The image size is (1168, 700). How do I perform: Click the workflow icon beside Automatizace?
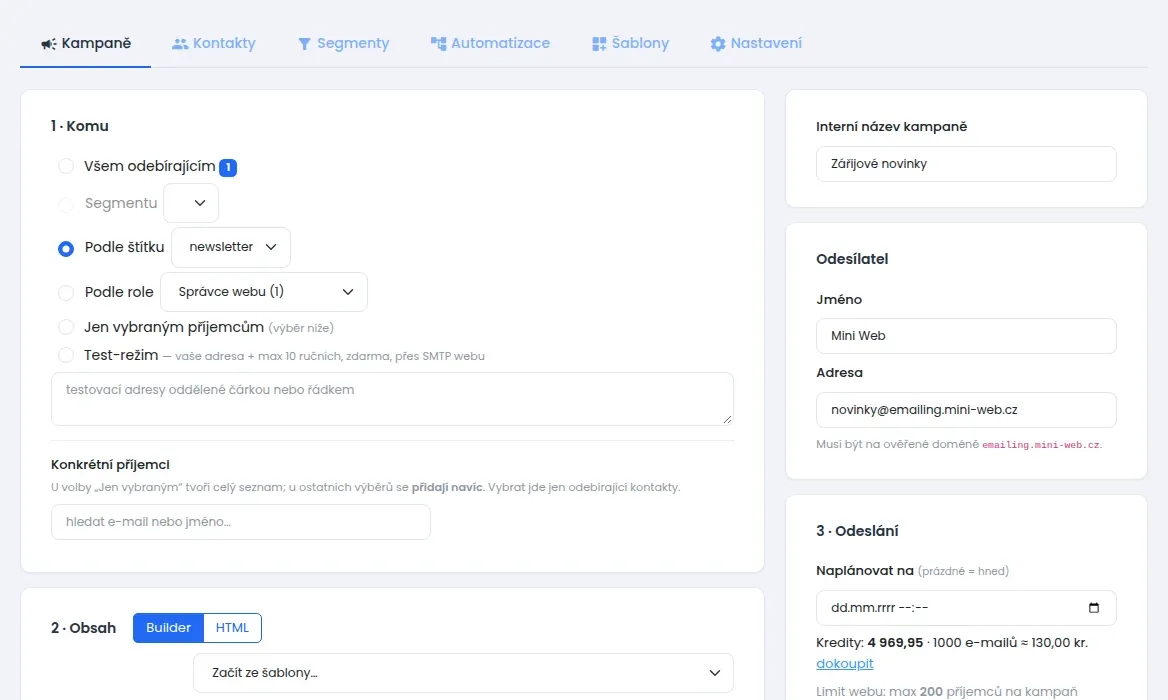[x=438, y=44]
